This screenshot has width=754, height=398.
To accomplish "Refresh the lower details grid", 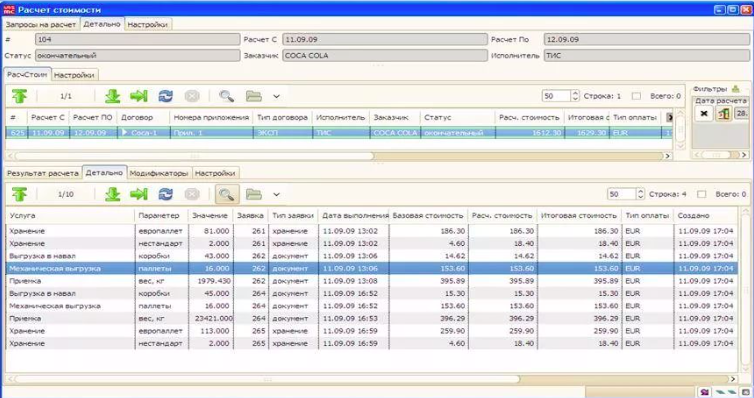I will click(x=165, y=194).
